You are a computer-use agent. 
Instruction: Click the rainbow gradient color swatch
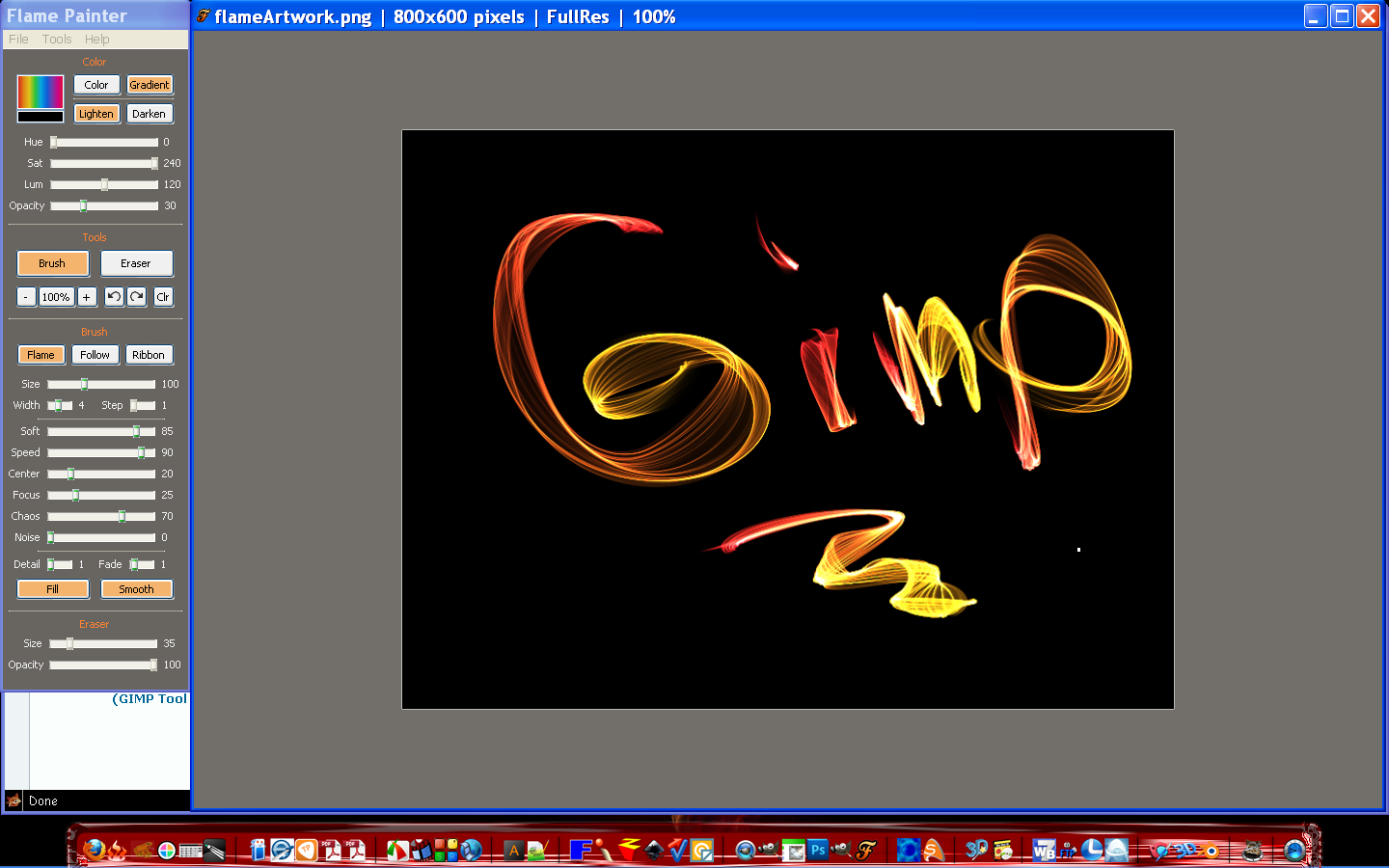[x=41, y=92]
